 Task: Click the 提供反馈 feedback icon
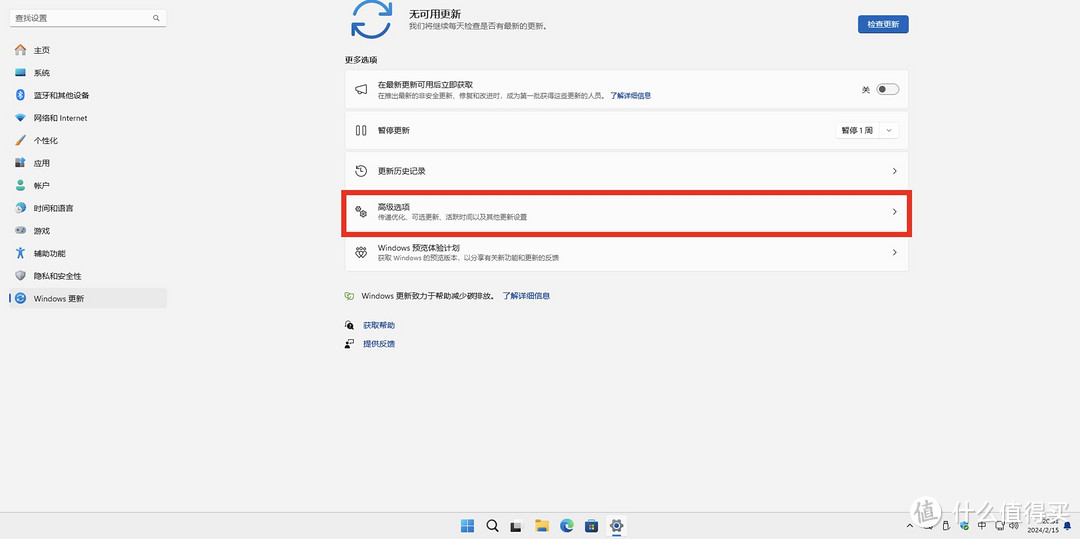click(x=349, y=344)
